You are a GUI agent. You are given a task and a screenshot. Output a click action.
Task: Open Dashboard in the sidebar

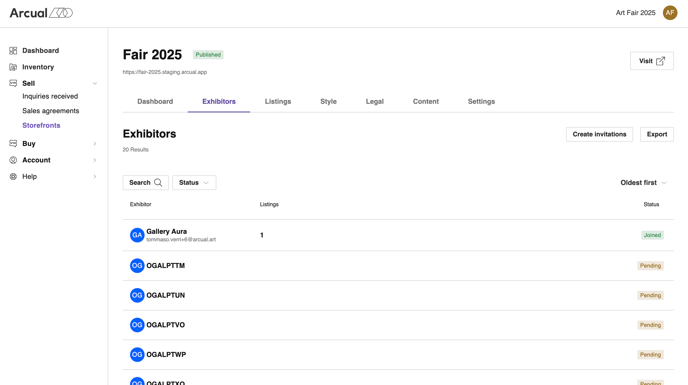(40, 50)
